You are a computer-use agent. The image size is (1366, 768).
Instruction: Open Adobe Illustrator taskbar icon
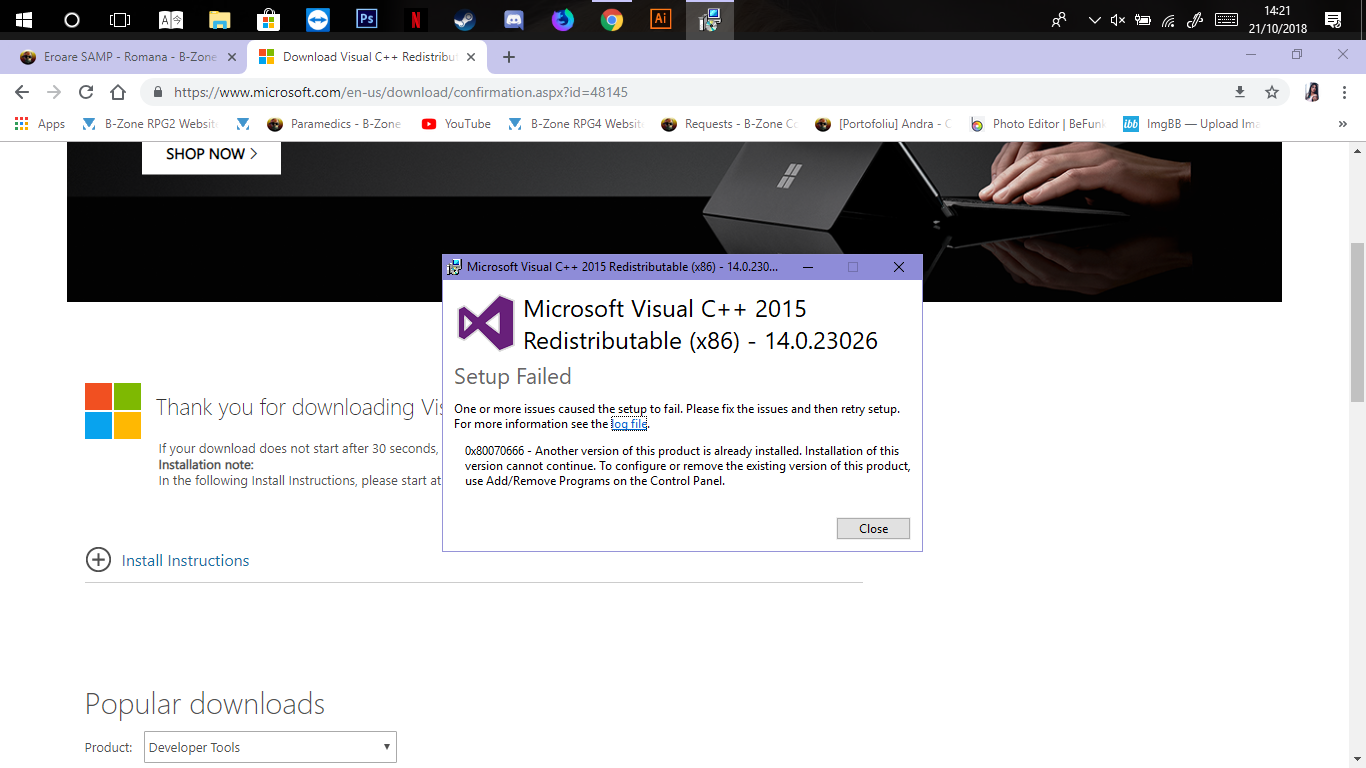pos(661,19)
